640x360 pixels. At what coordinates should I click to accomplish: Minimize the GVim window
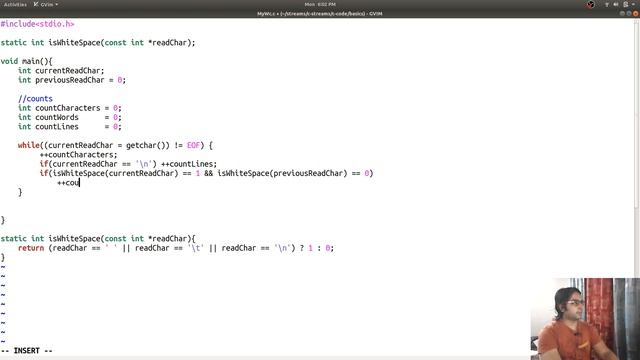[622, 13]
